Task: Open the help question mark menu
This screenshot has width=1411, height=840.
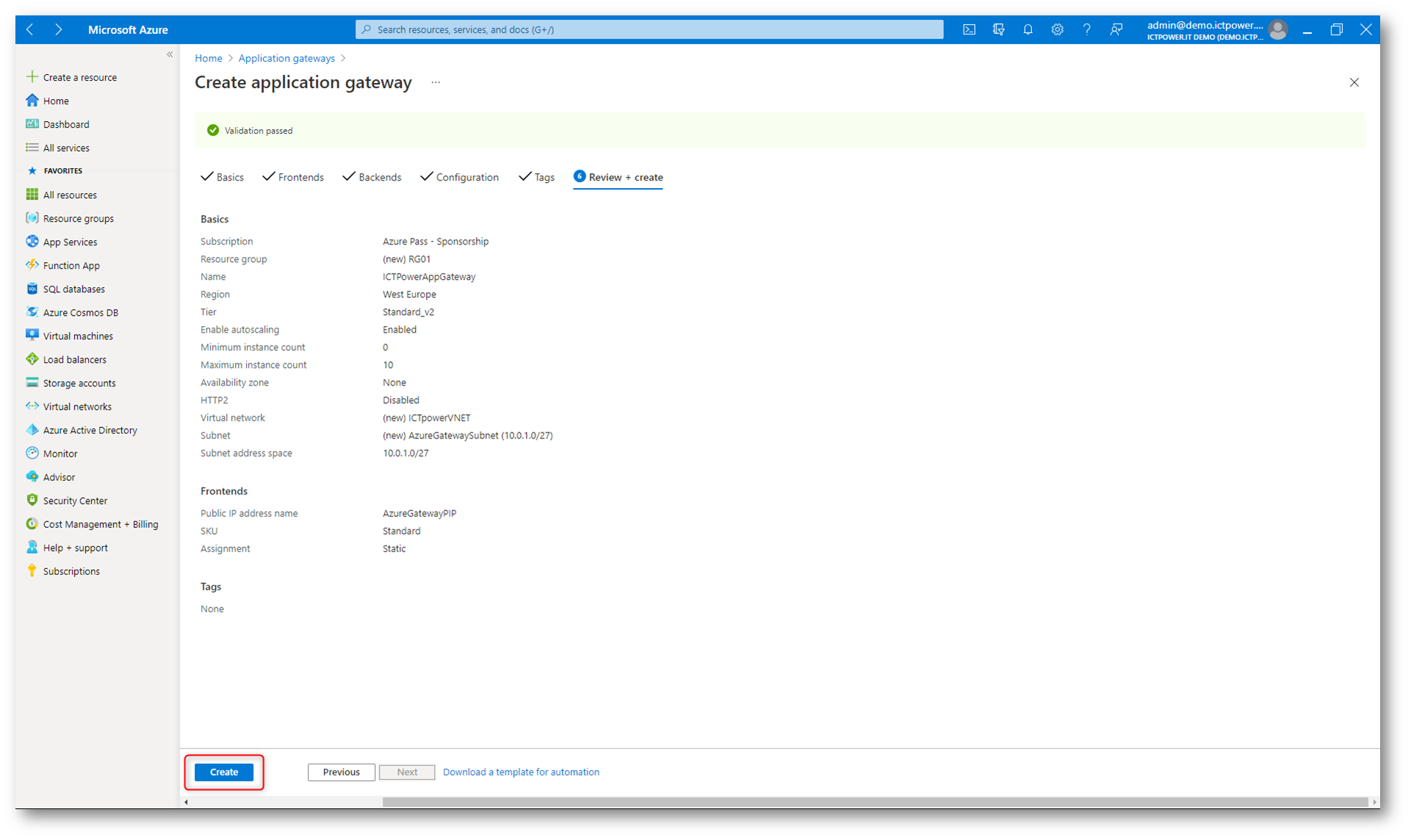Action: [1086, 29]
